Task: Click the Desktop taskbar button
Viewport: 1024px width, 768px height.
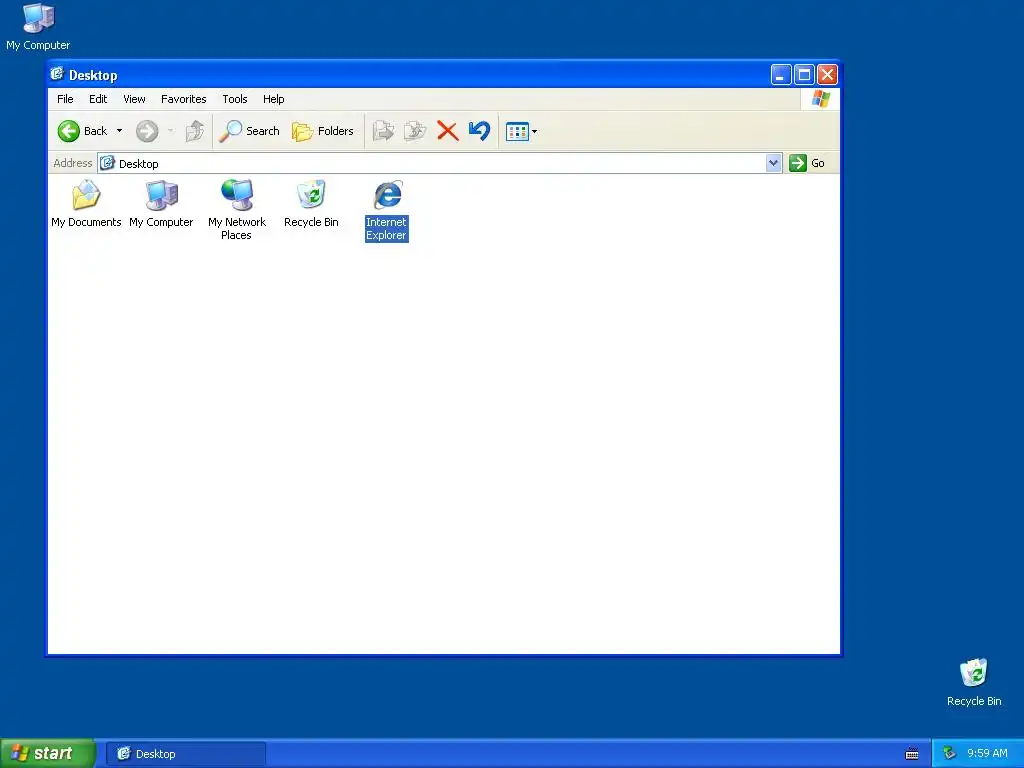Action: coord(186,754)
